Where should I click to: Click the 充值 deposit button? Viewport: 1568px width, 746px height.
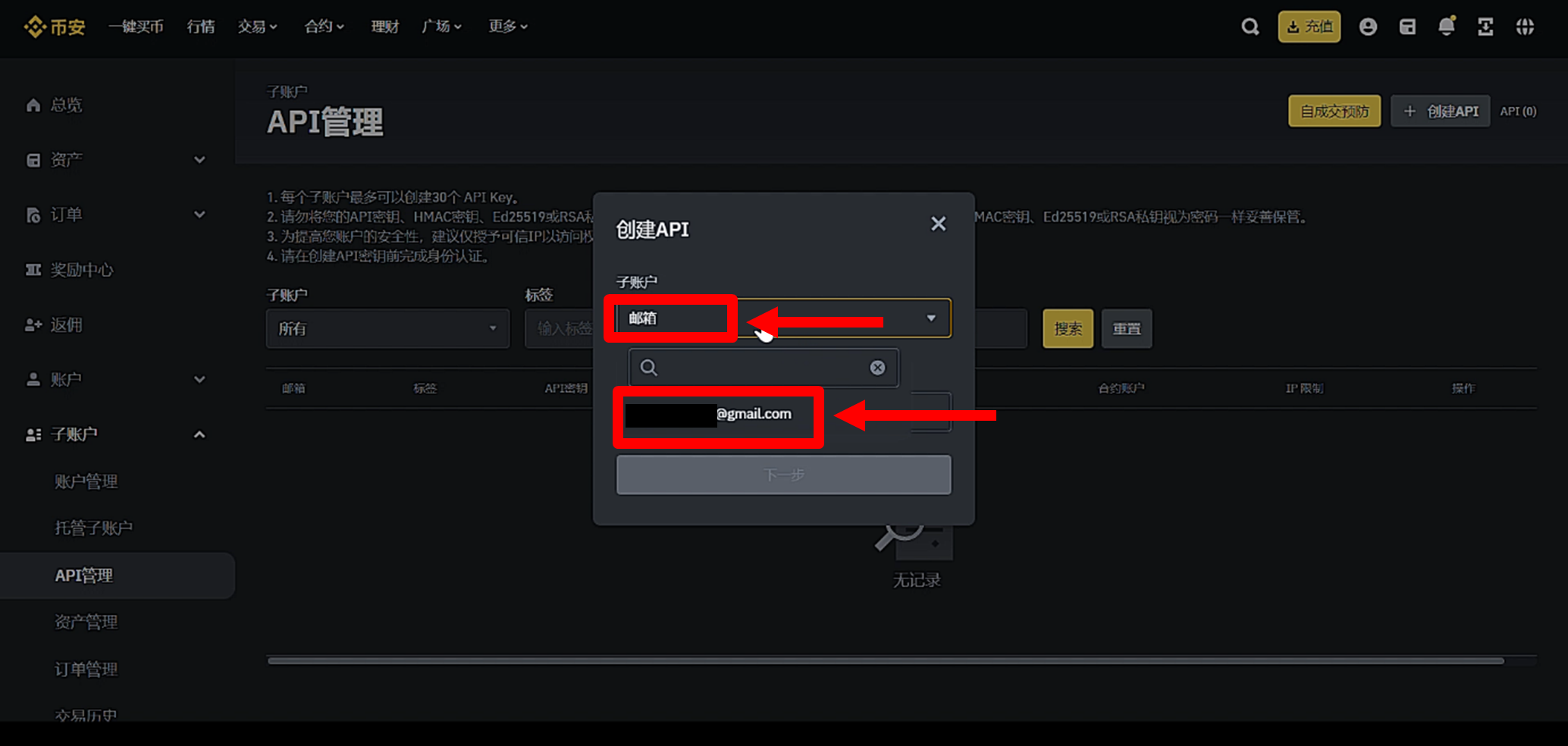pyautogui.click(x=1309, y=27)
